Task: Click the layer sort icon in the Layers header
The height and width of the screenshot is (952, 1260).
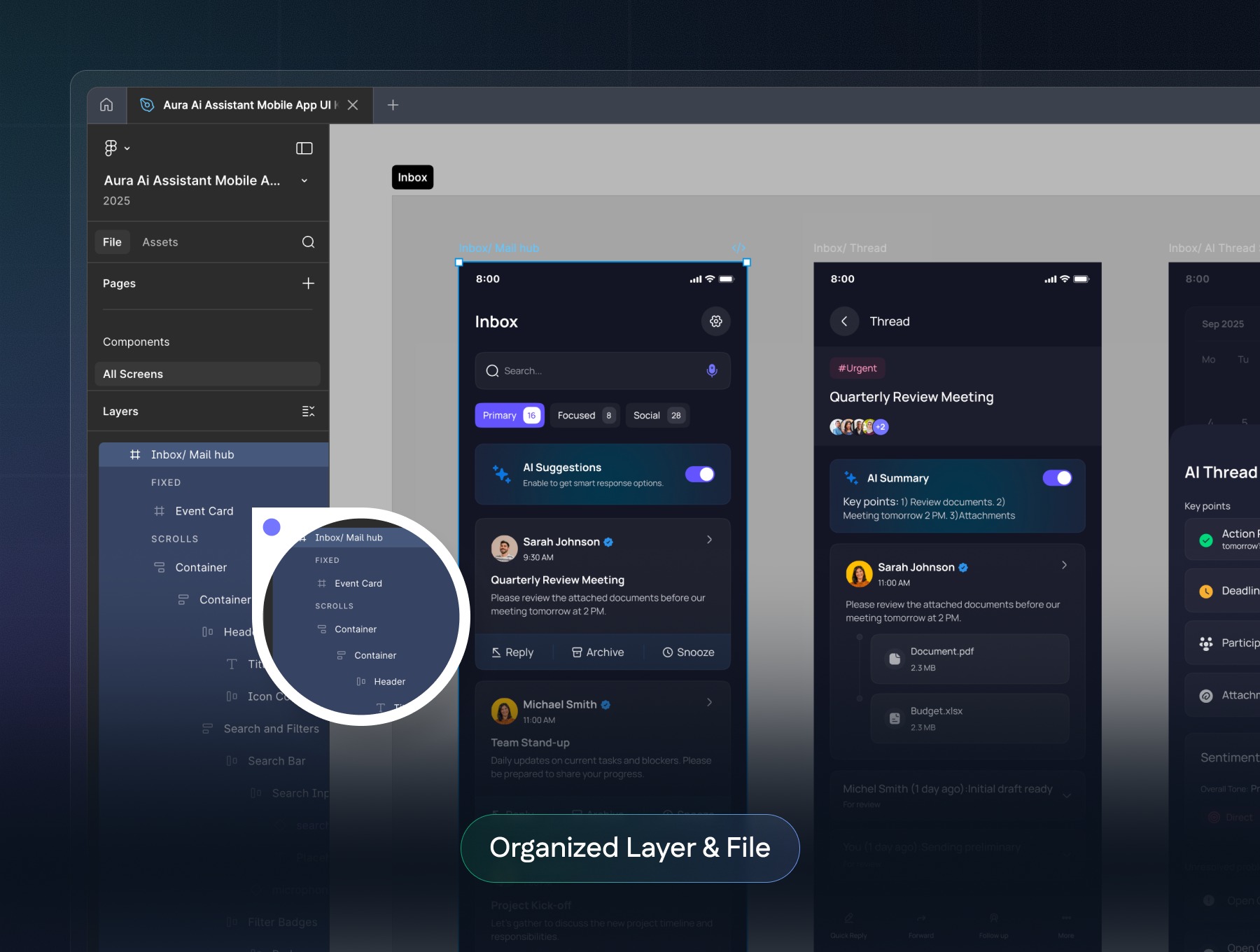Action: pos(308,411)
